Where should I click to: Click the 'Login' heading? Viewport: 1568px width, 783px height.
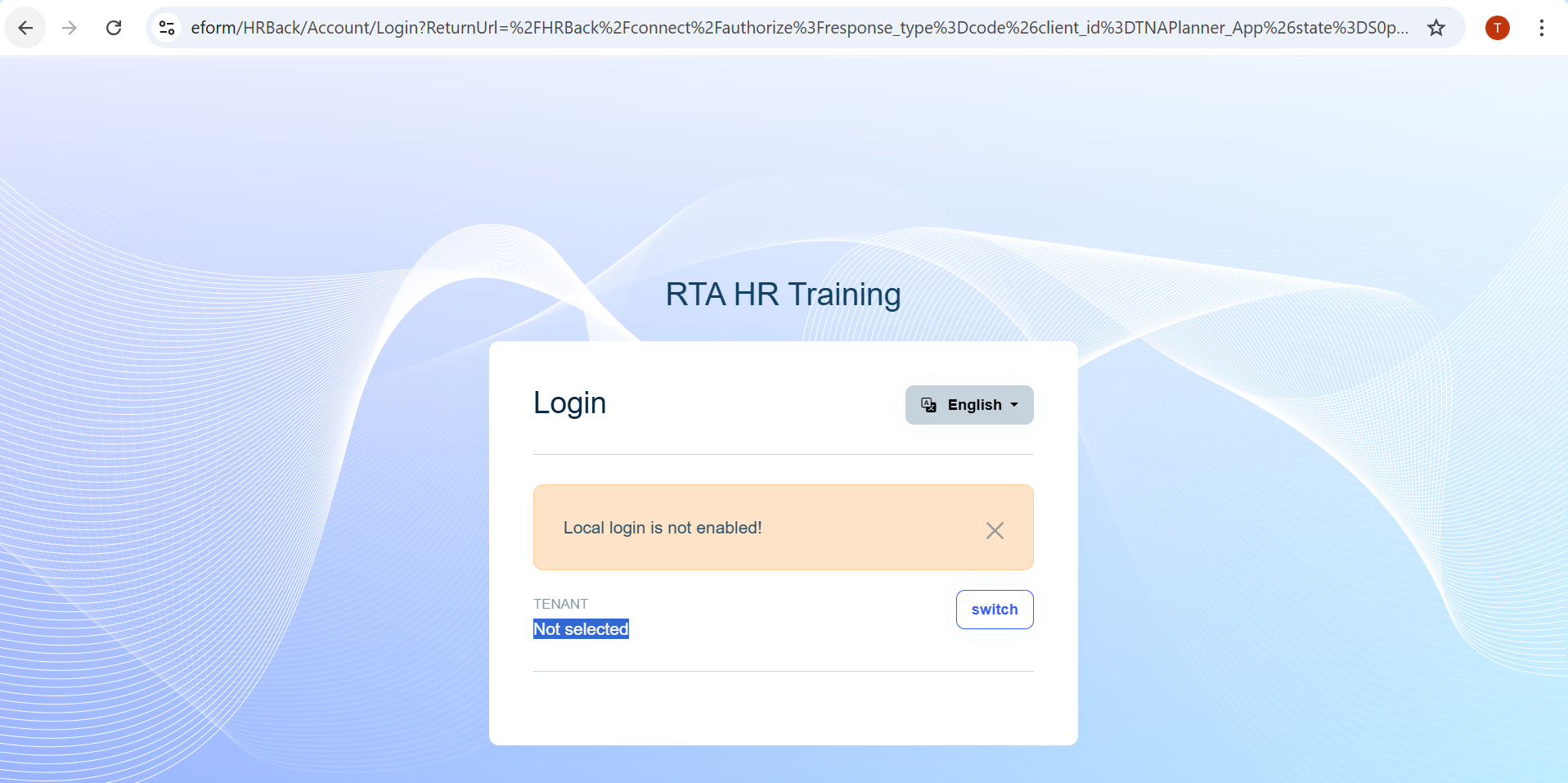(x=569, y=403)
